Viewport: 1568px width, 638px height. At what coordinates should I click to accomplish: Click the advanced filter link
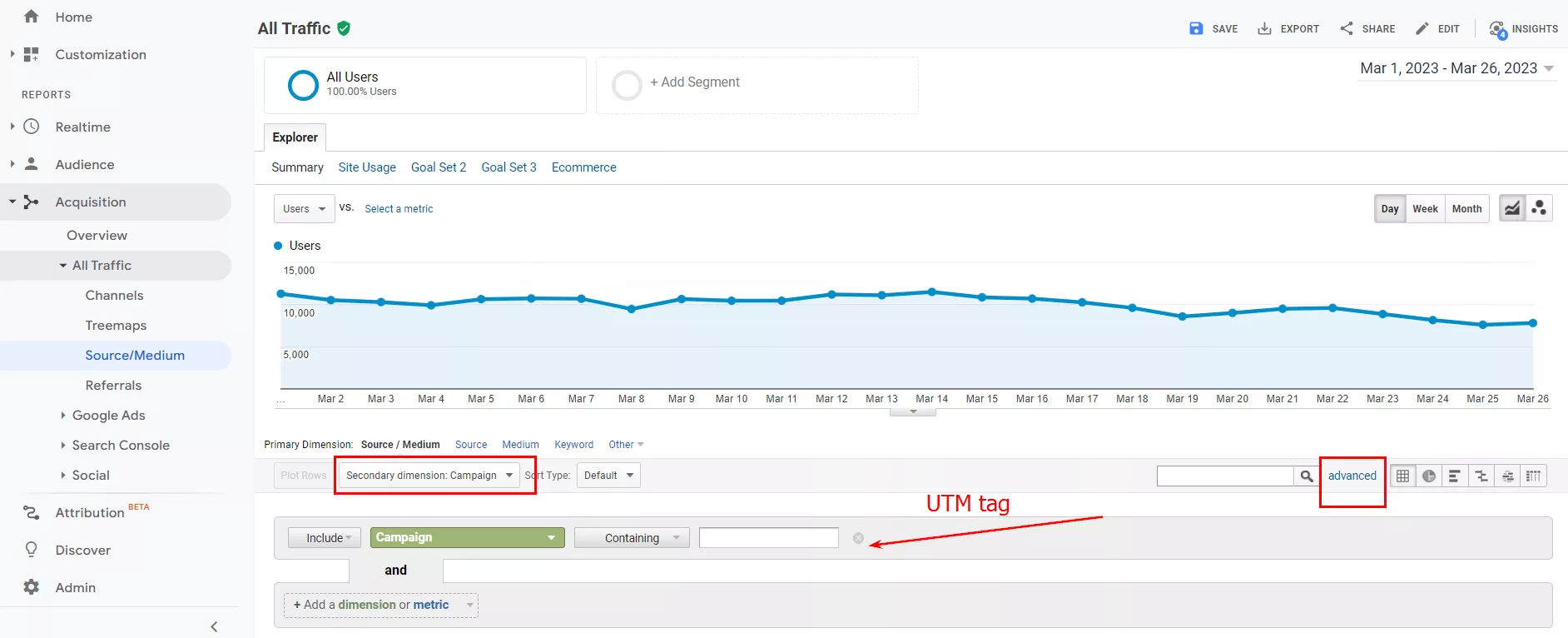[1352, 476]
